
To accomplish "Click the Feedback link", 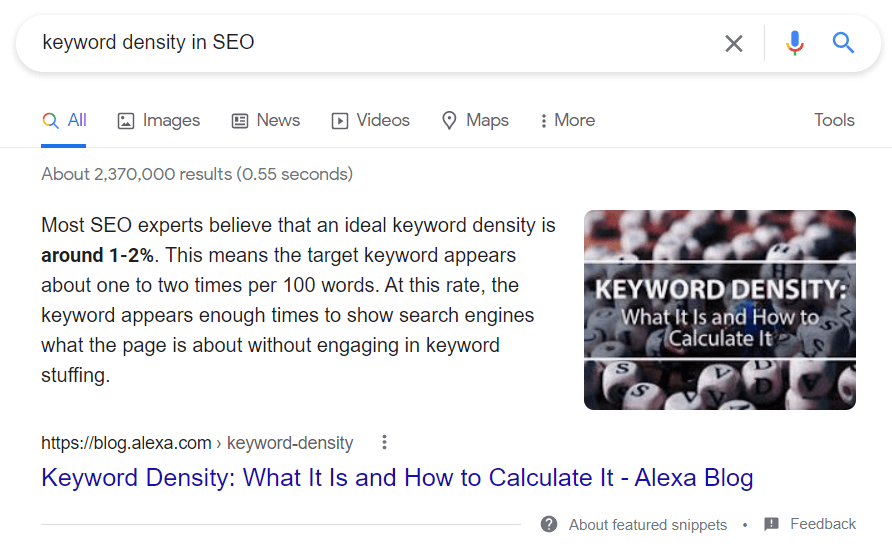I will (x=823, y=524).
